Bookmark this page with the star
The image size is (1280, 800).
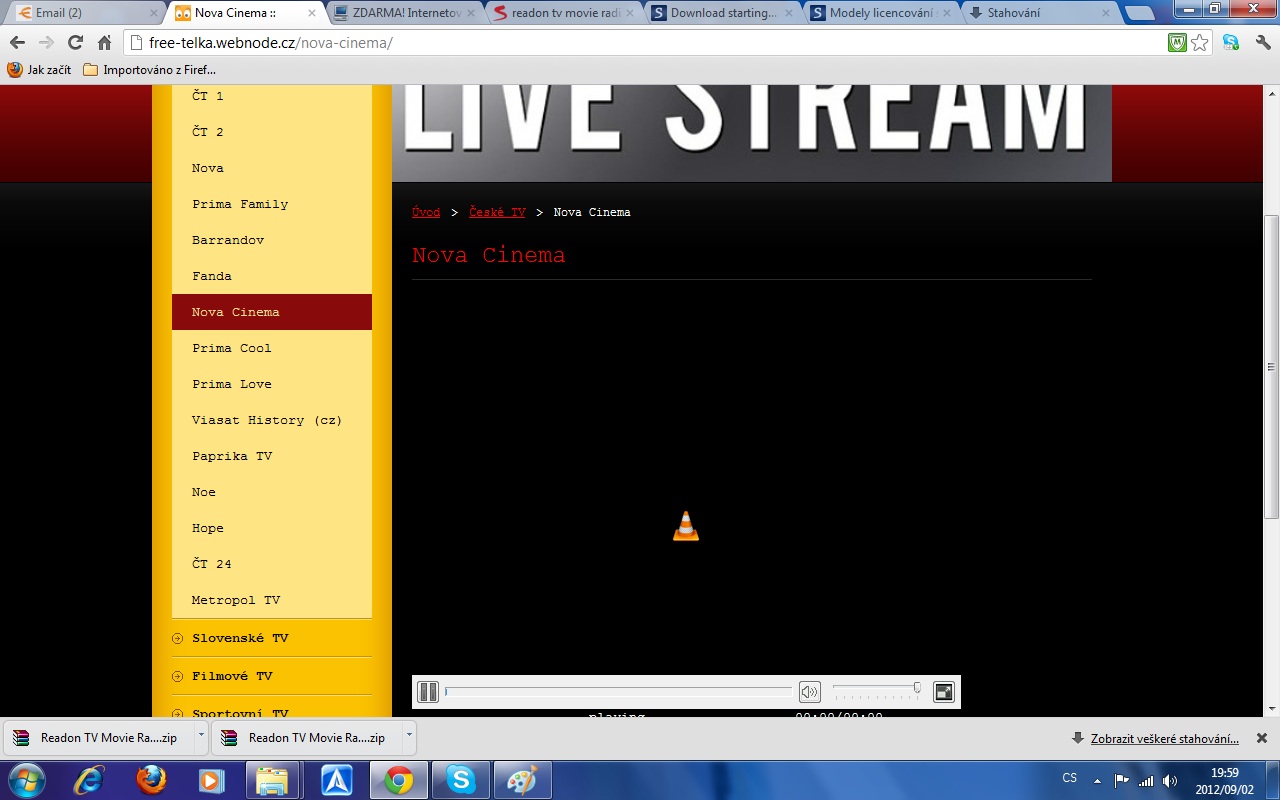click(x=1200, y=43)
